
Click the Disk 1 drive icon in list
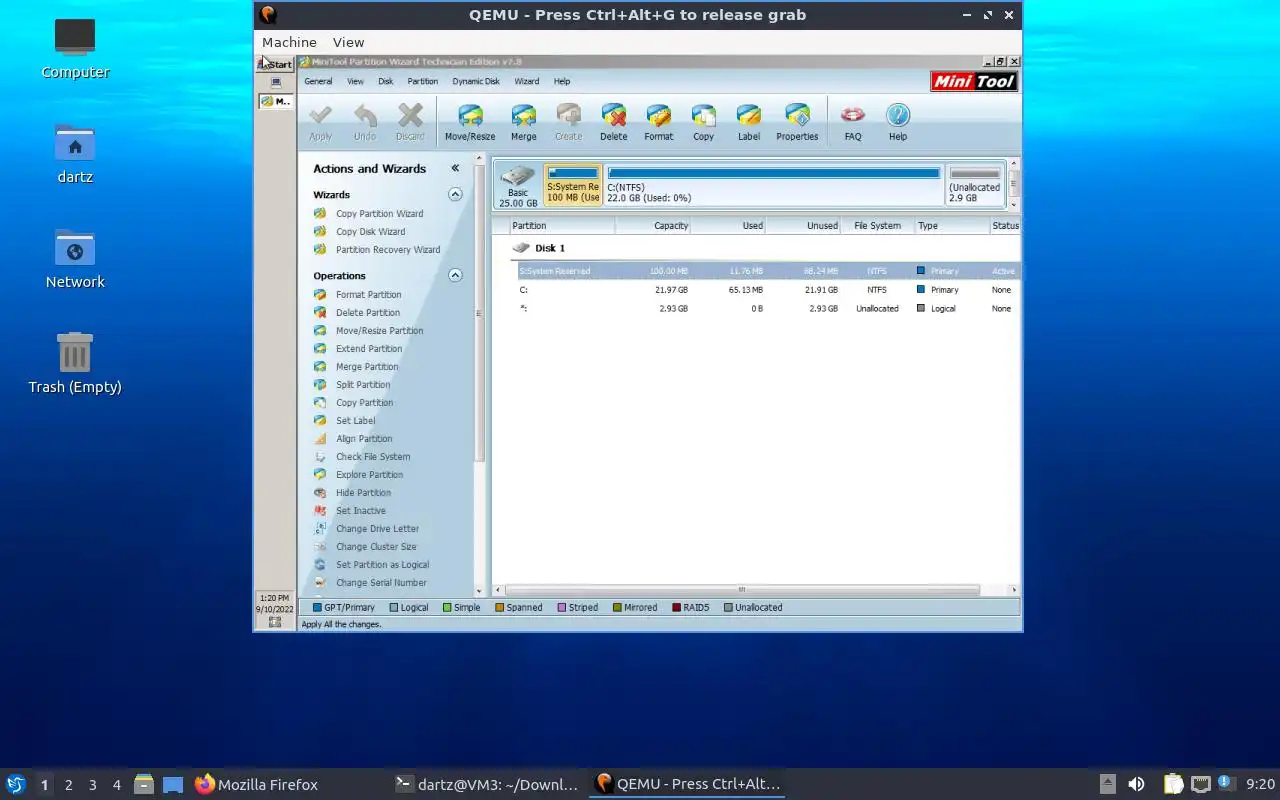coord(521,248)
